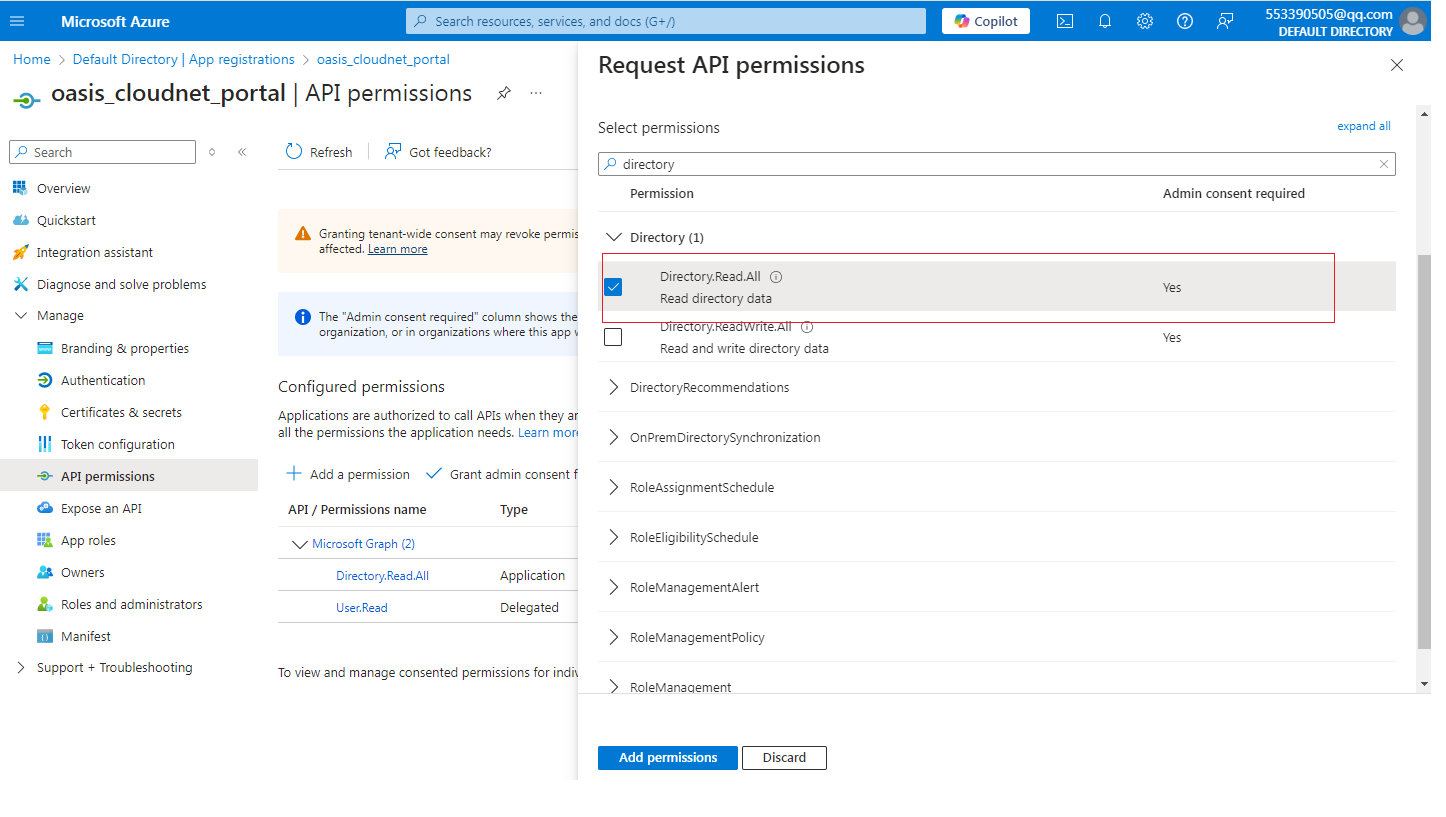Viewport: 1446px width, 817px height.
Task: Show info for Directory.ReadWrite.All
Action: [x=807, y=327]
